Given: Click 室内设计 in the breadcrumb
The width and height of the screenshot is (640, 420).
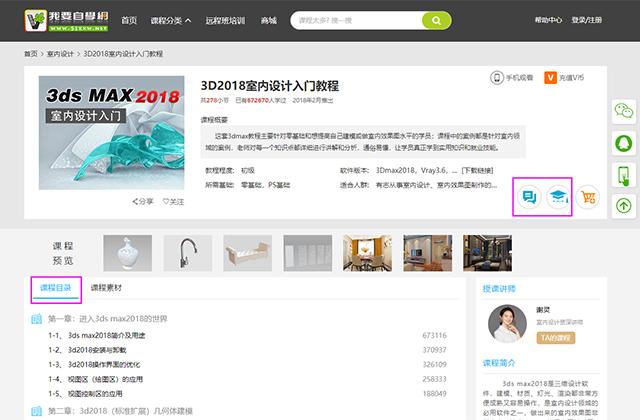Looking at the screenshot, I should [60, 54].
